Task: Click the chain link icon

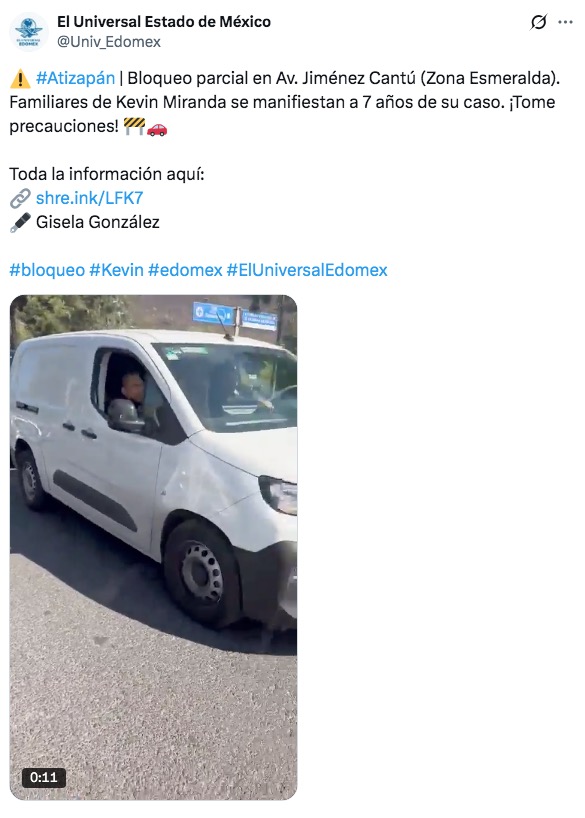Action: click(20, 198)
